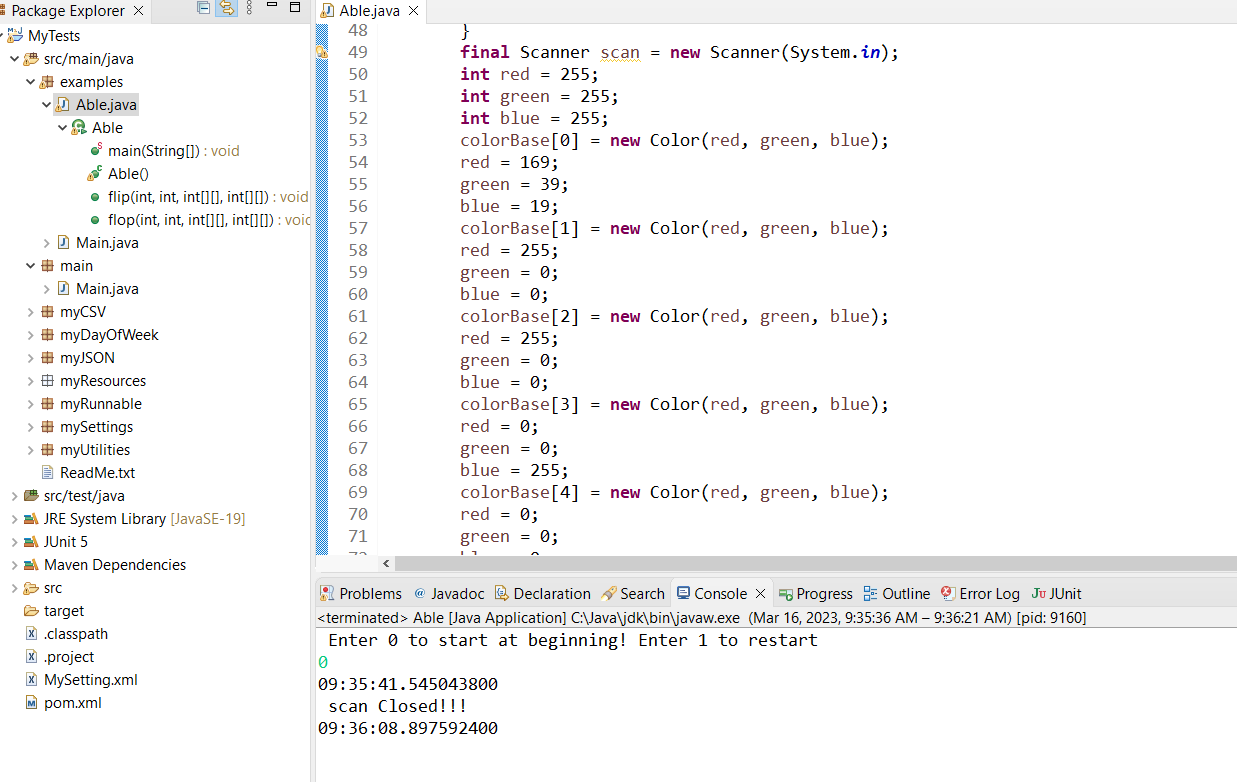Click the Collapse All icon in Package Explorer

(204, 8)
